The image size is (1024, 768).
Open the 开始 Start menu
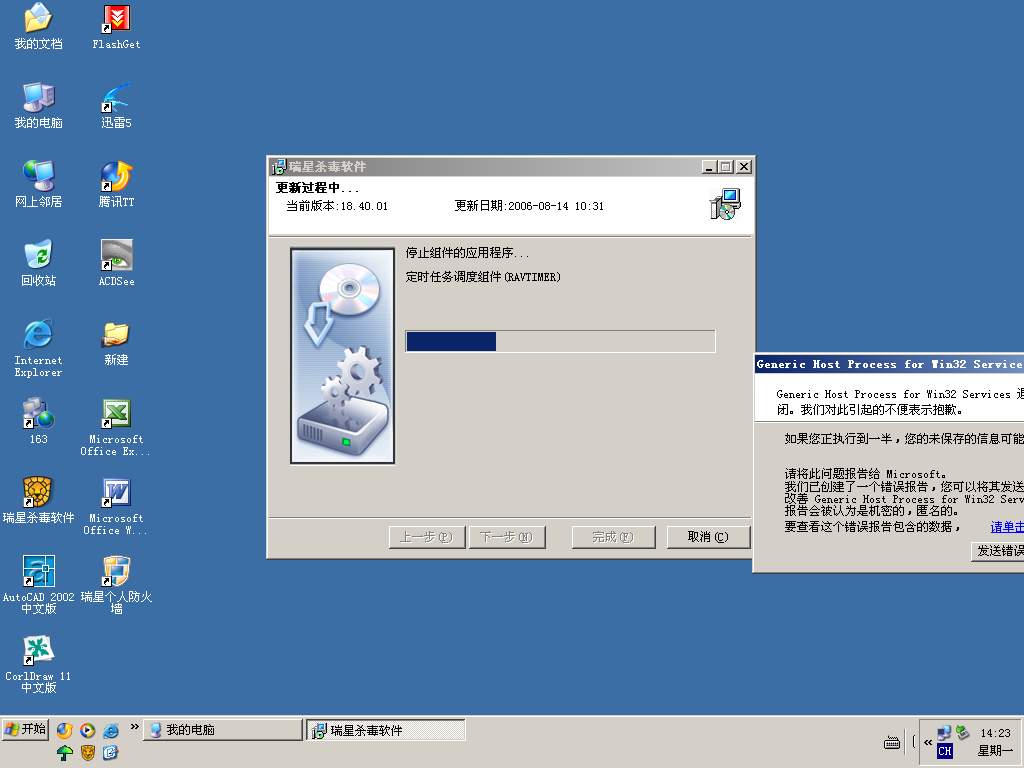pos(25,729)
